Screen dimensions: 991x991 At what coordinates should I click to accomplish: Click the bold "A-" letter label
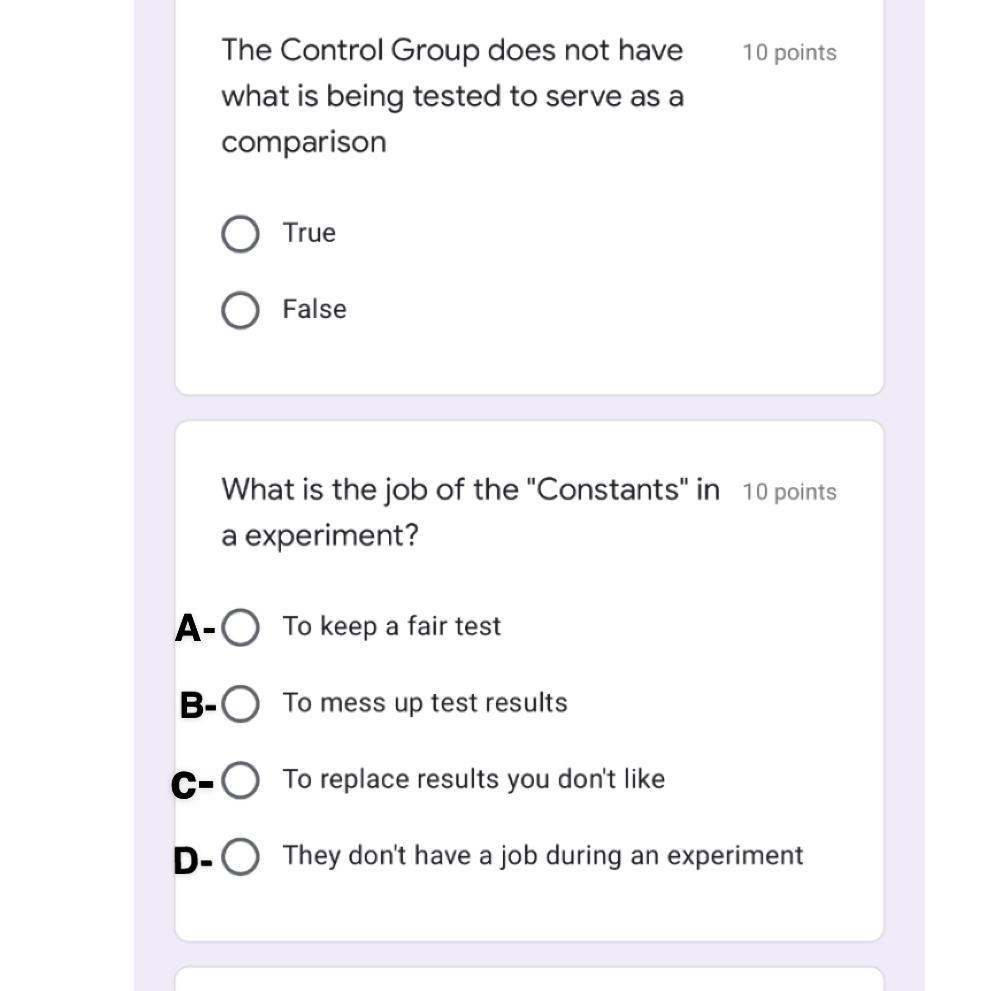194,629
